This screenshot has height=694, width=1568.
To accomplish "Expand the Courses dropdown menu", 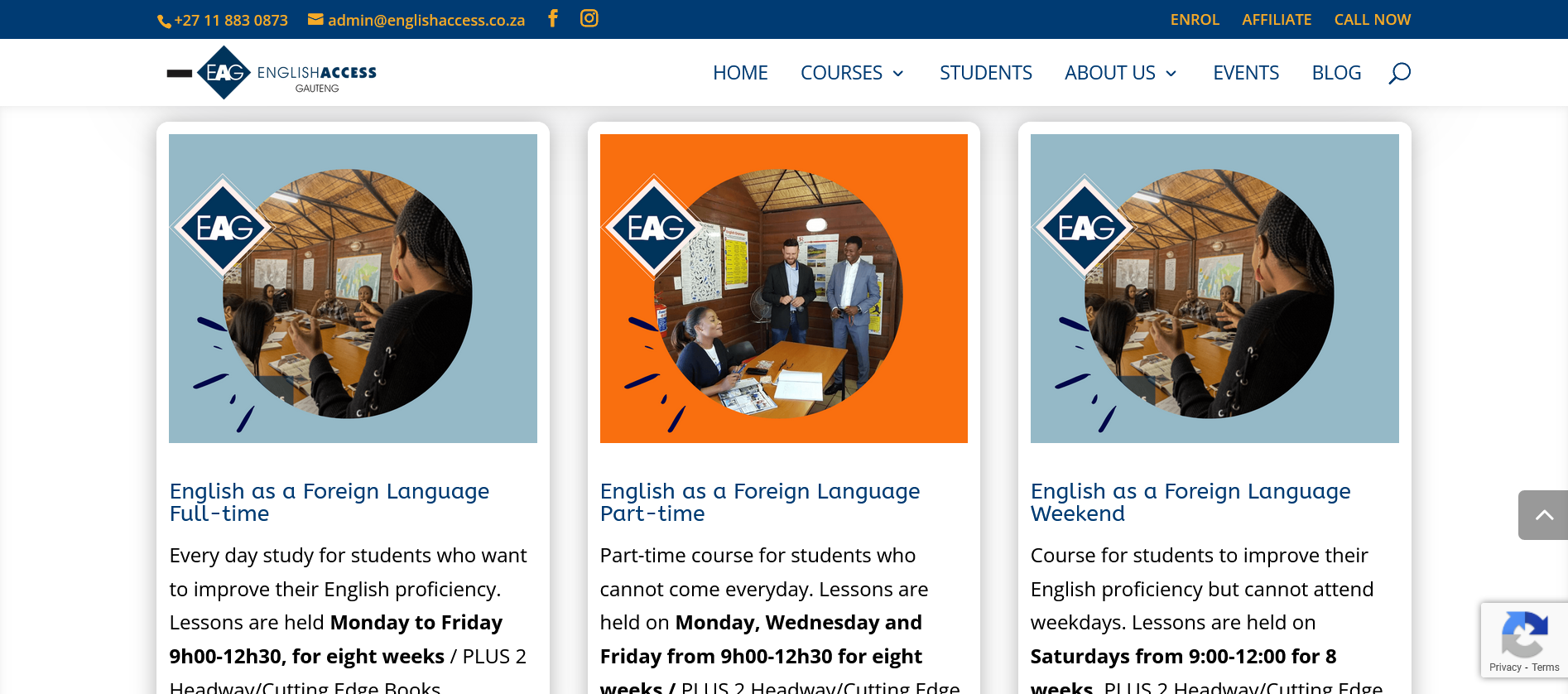I will click(852, 73).
